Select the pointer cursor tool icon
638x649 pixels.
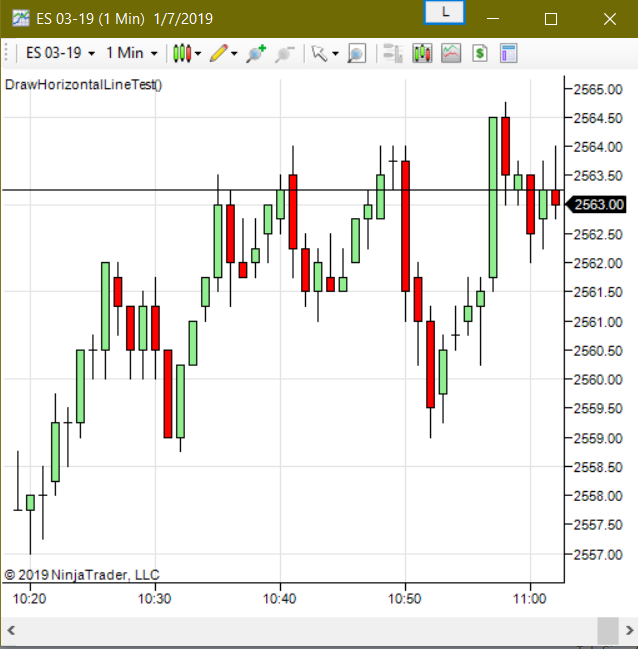coord(319,53)
